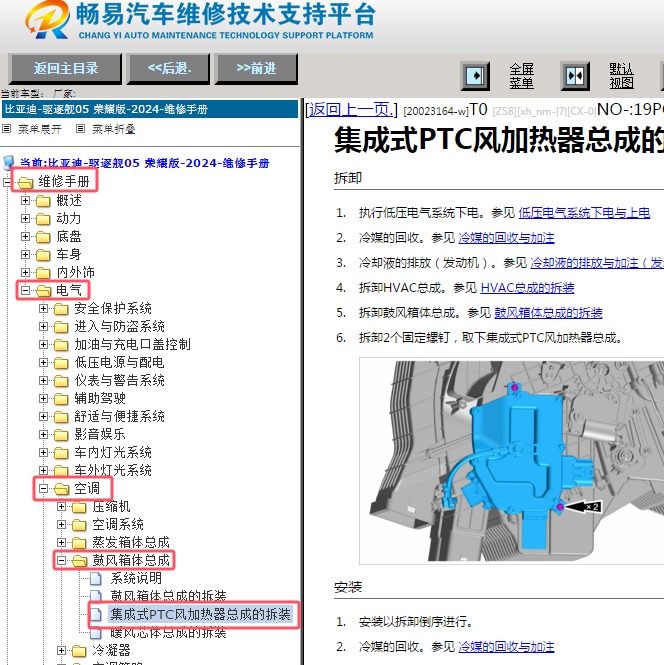
Task: Expand the 辅助驾驶 folder
Action: point(43,398)
